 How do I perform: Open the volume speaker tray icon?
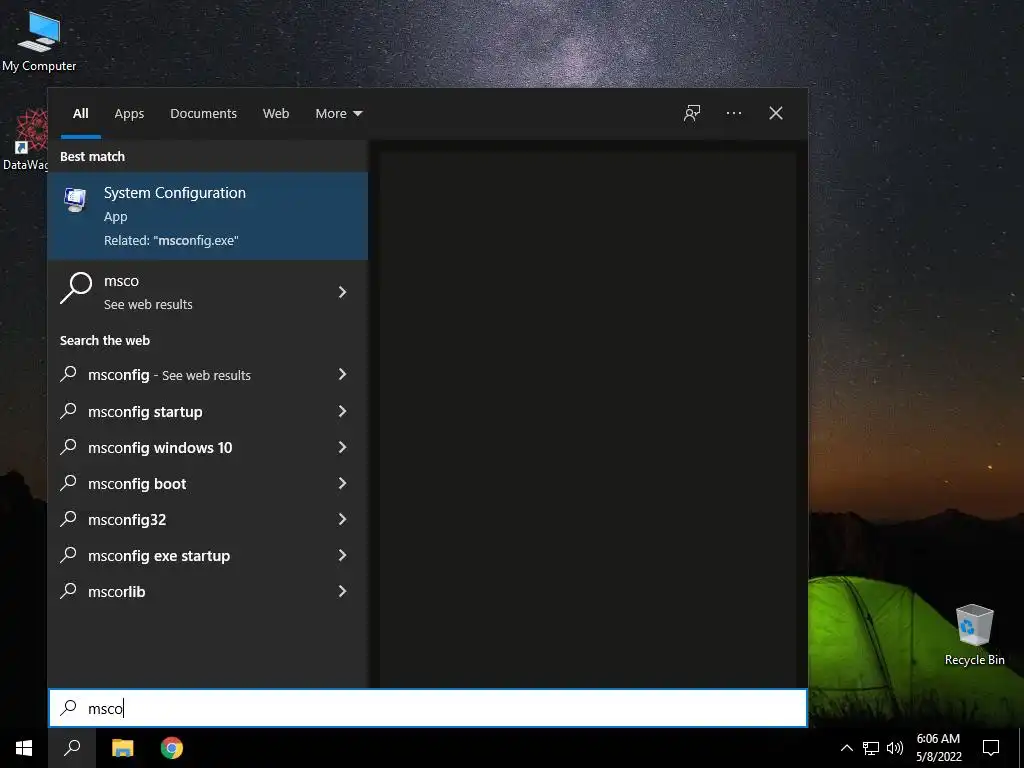point(895,748)
